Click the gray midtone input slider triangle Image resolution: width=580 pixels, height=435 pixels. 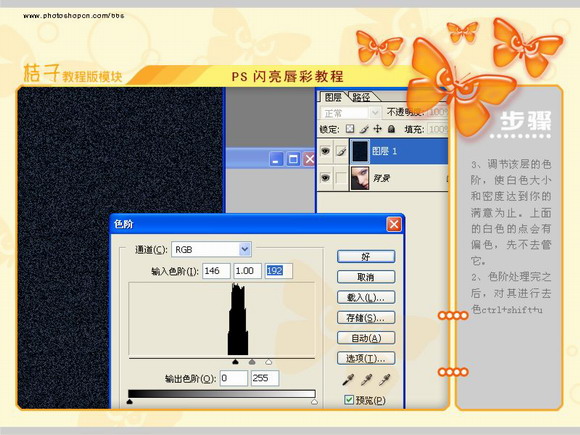point(252,362)
